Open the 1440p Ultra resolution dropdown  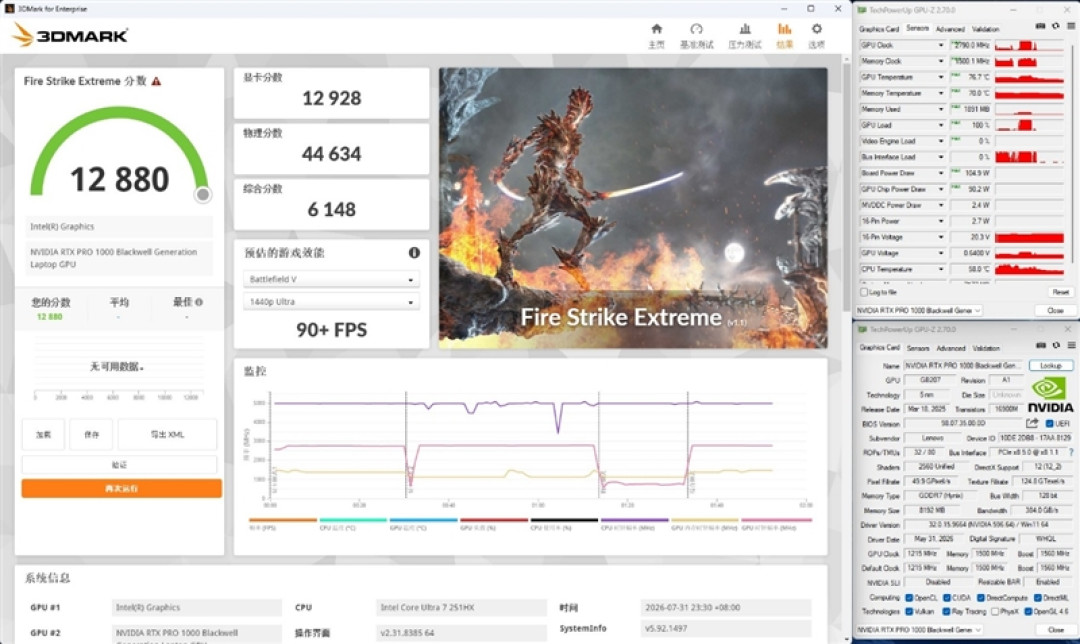331,302
